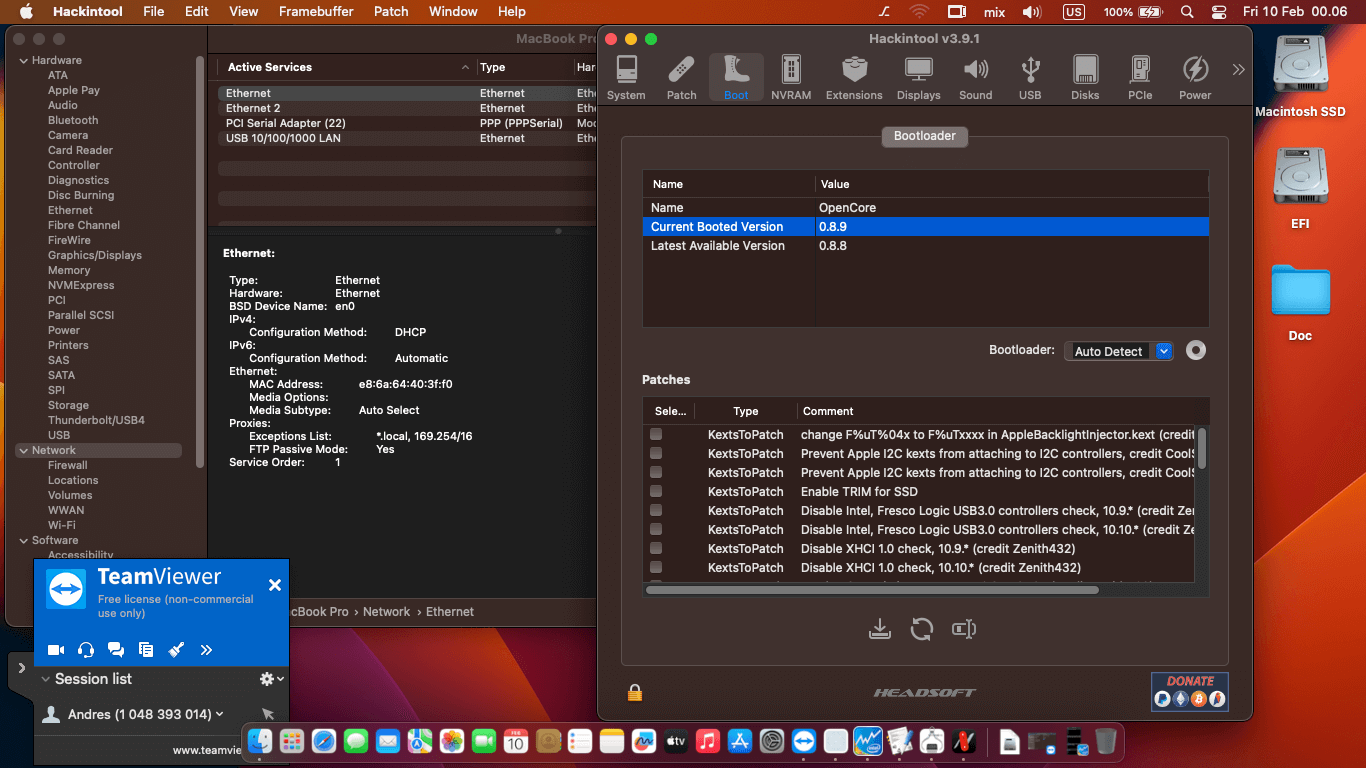Screen dimensions: 1366x768
Task: Collapse the Network section in System Information sidebar
Action: 24,450
